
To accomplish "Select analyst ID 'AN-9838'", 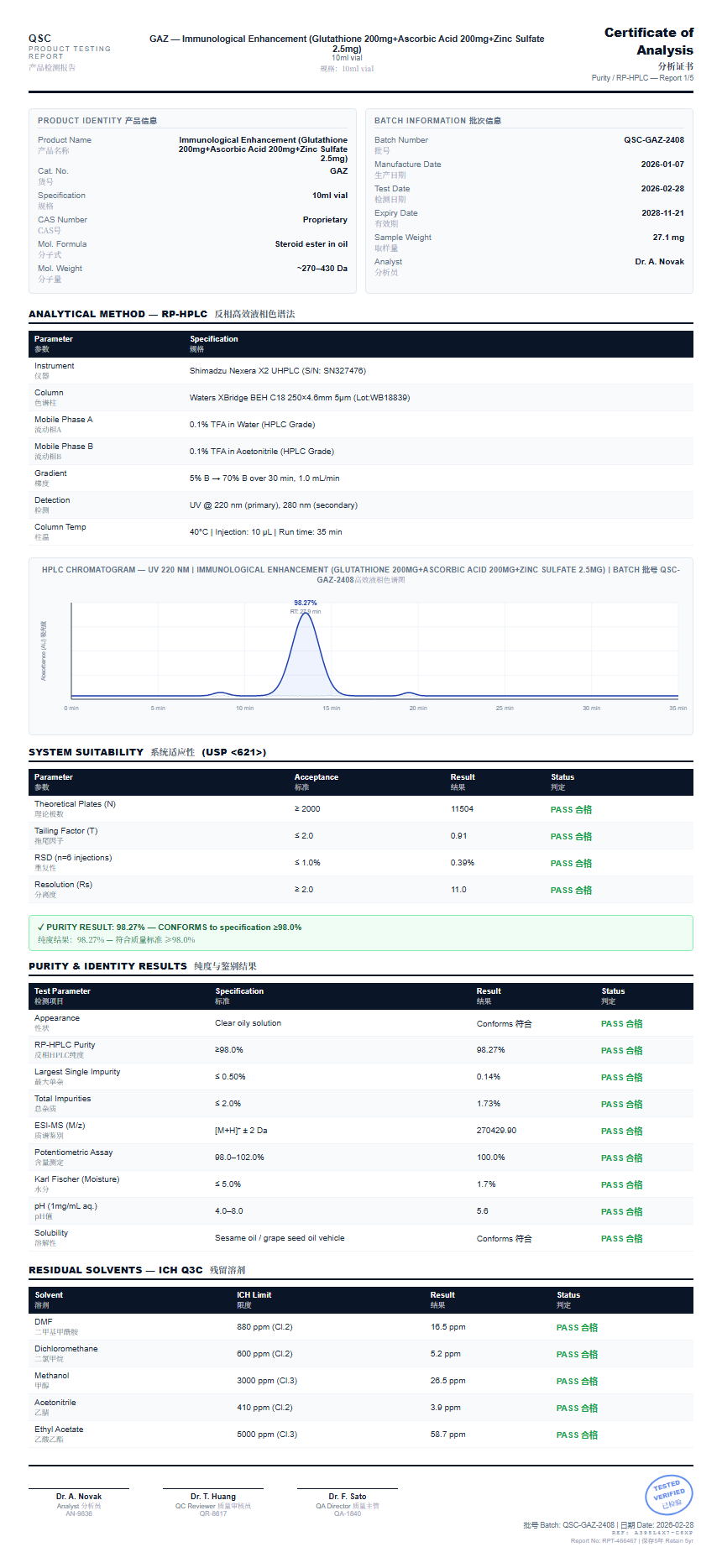I will [x=79, y=1513].
